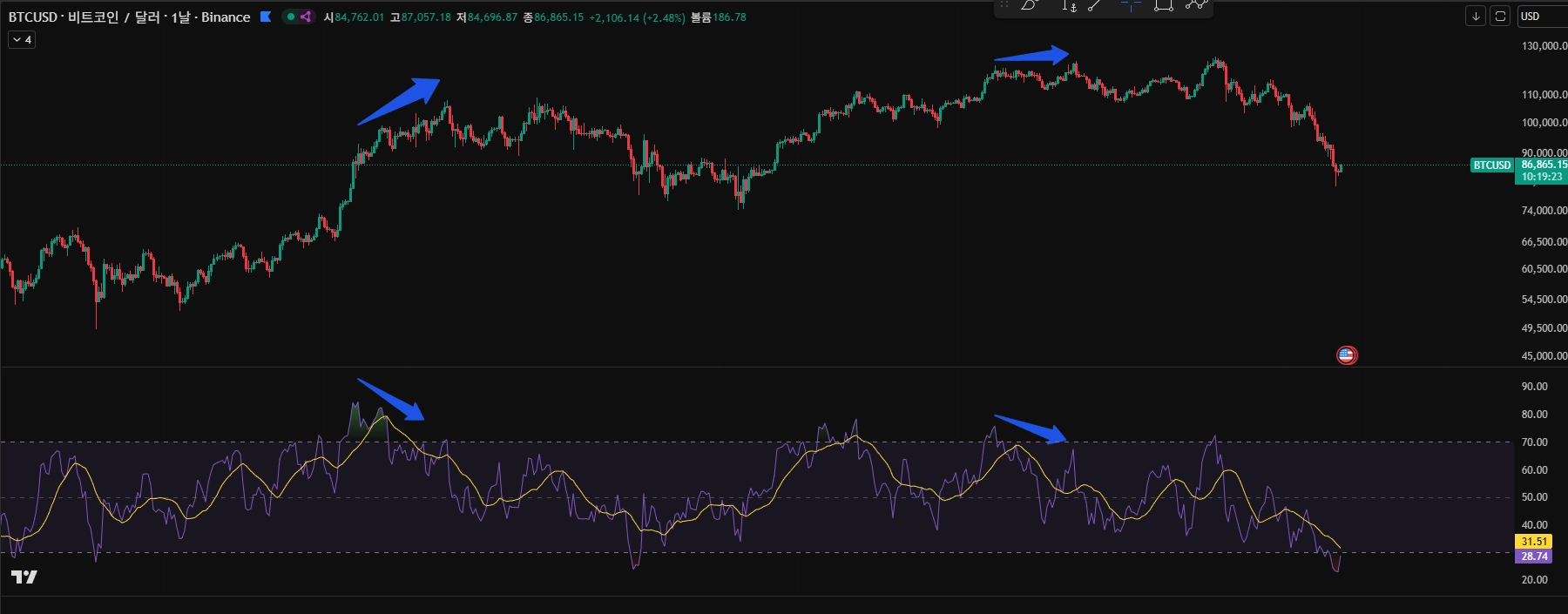Viewport: 1568px width, 614px height.
Task: Click the US flag economic event marker
Action: tap(1347, 354)
